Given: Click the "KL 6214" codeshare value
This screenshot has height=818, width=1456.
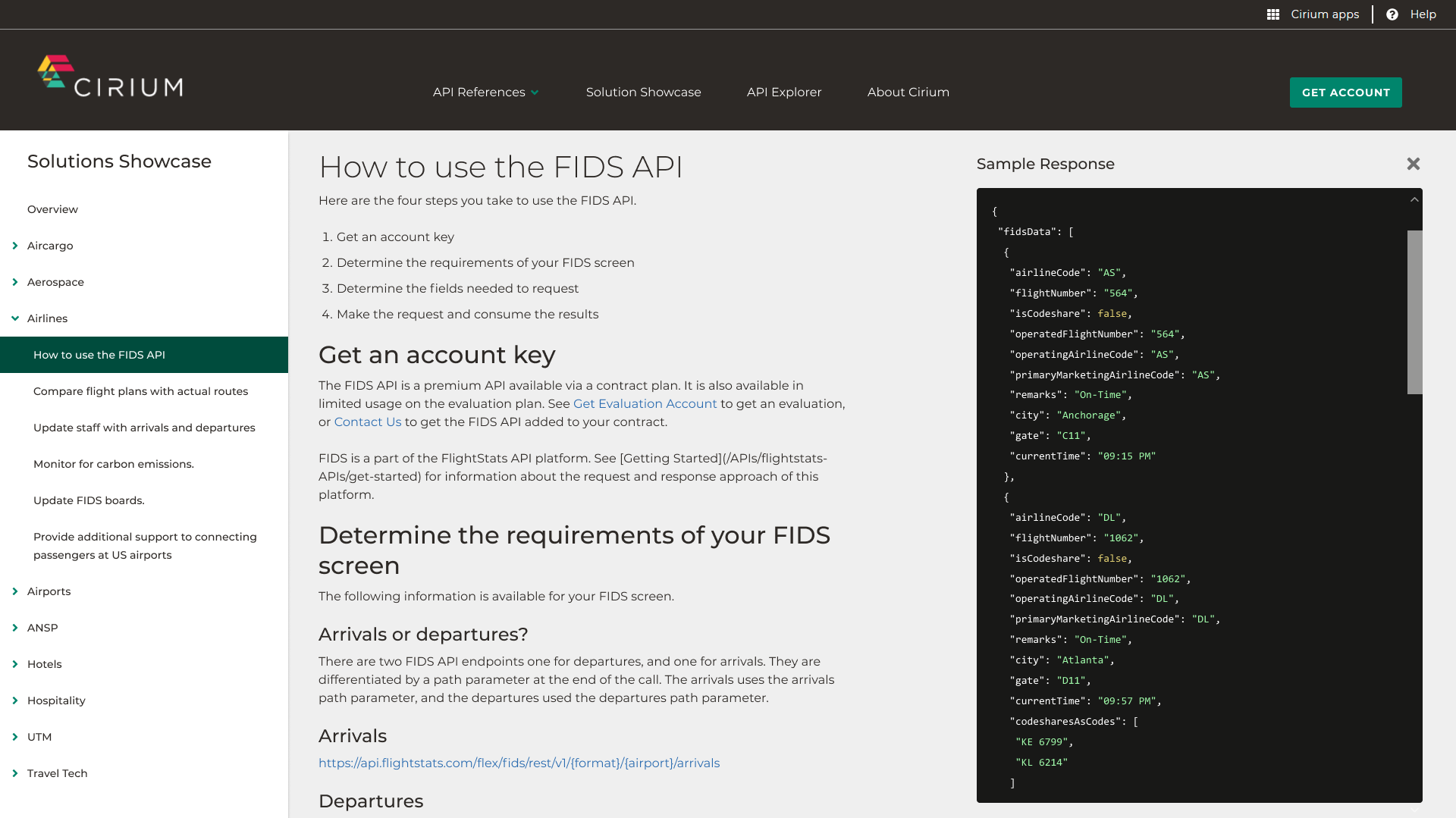Looking at the screenshot, I should (x=1041, y=762).
